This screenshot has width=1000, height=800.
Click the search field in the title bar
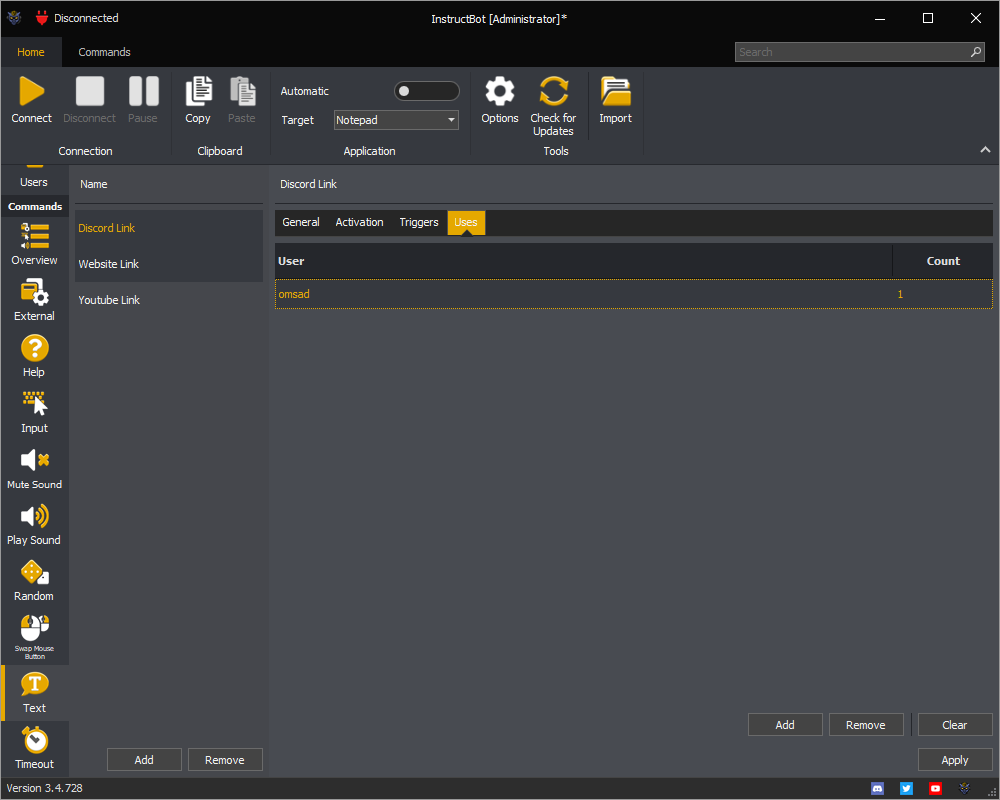(855, 51)
